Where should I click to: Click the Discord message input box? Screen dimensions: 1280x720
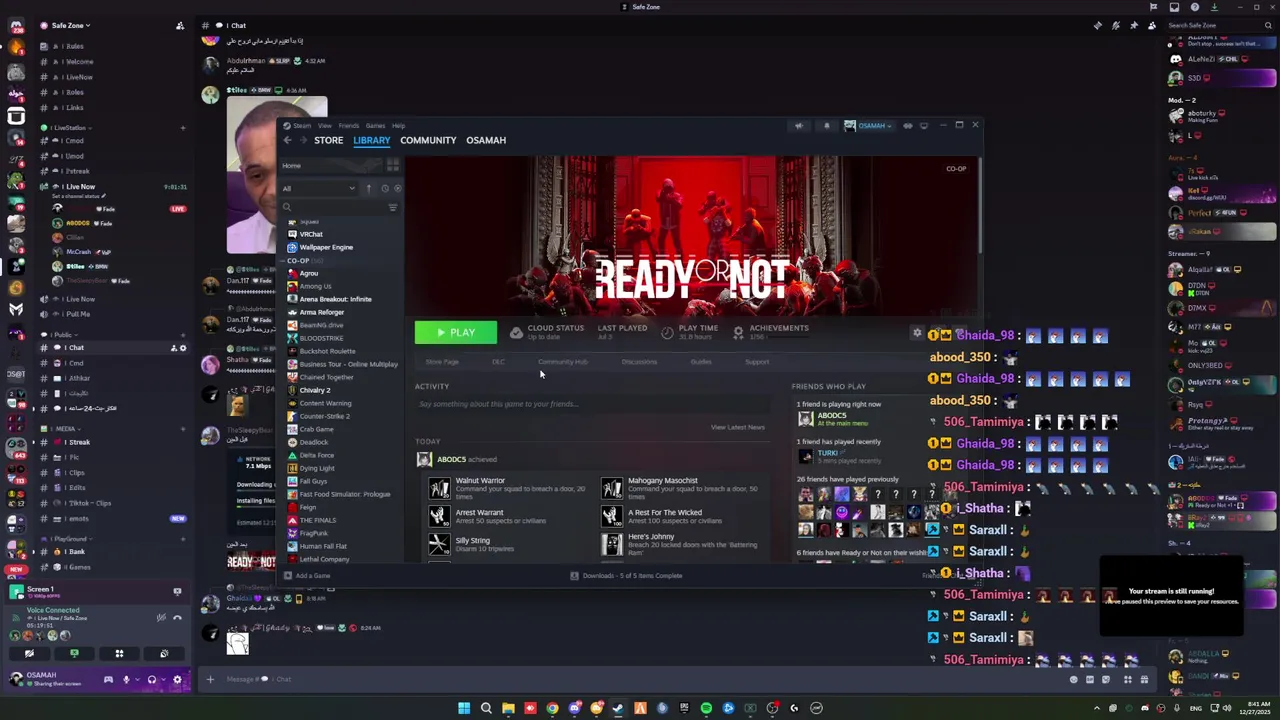[640, 680]
